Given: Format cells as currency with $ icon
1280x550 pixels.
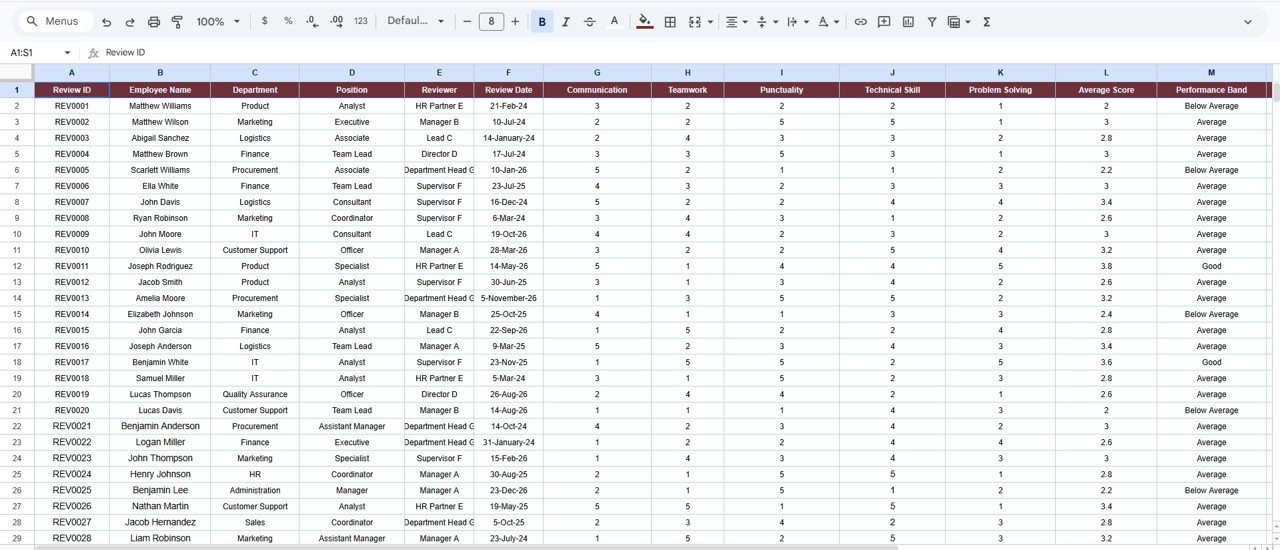Looking at the screenshot, I should click(264, 21).
